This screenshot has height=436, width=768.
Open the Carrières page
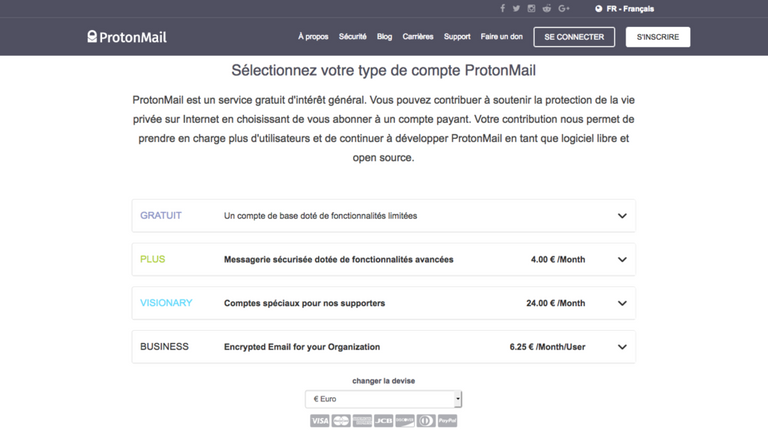[418, 37]
